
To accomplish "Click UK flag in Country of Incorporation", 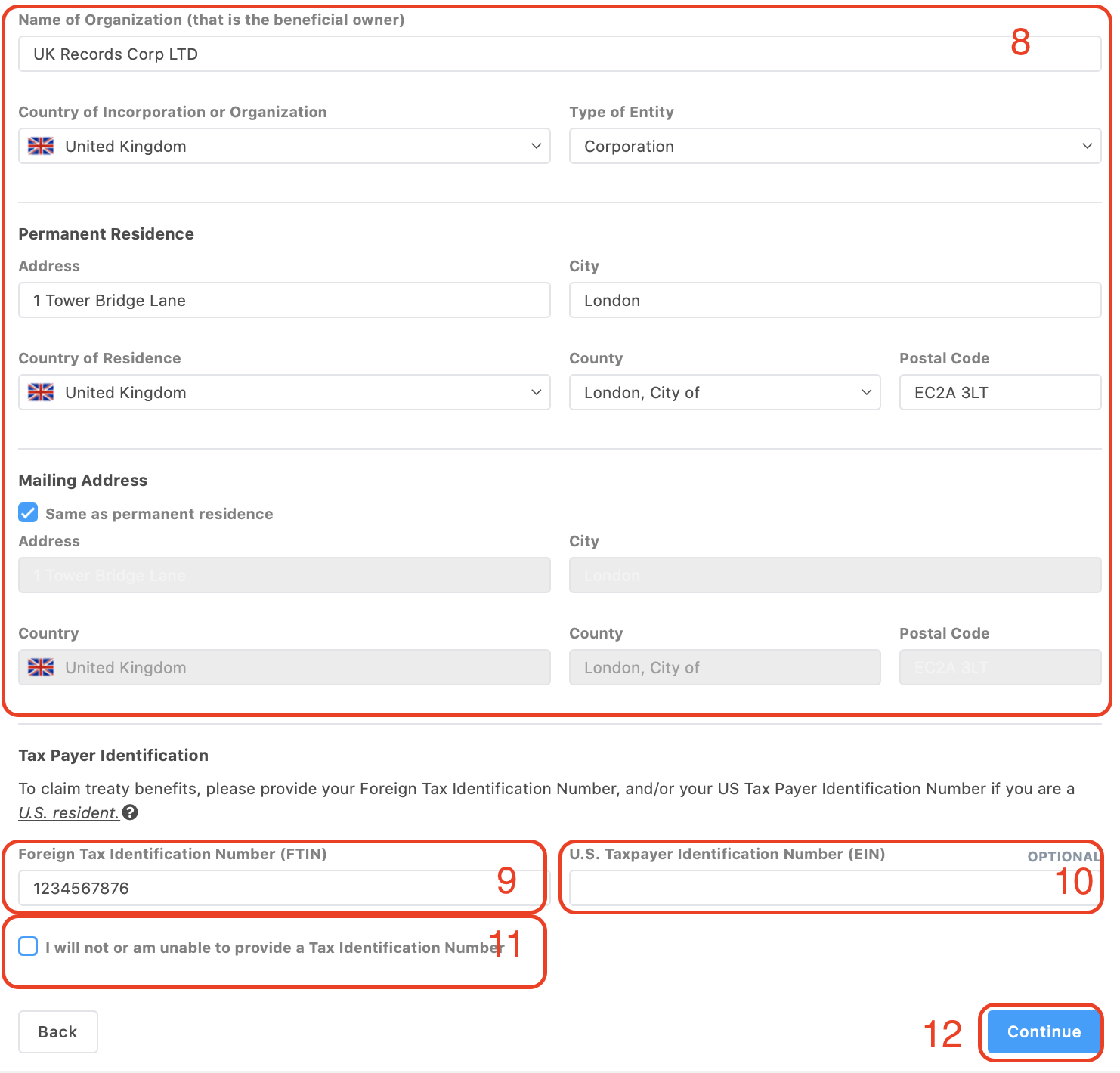I will 41,146.
